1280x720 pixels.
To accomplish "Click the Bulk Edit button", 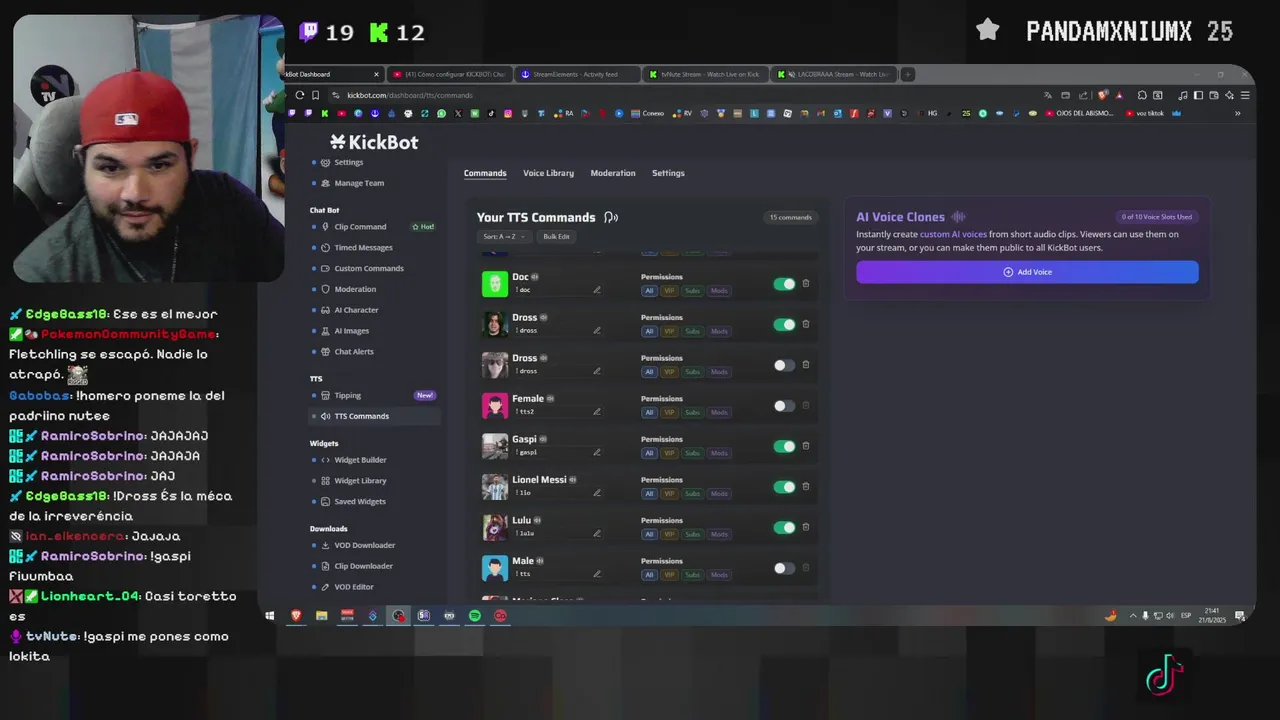I will [556, 237].
